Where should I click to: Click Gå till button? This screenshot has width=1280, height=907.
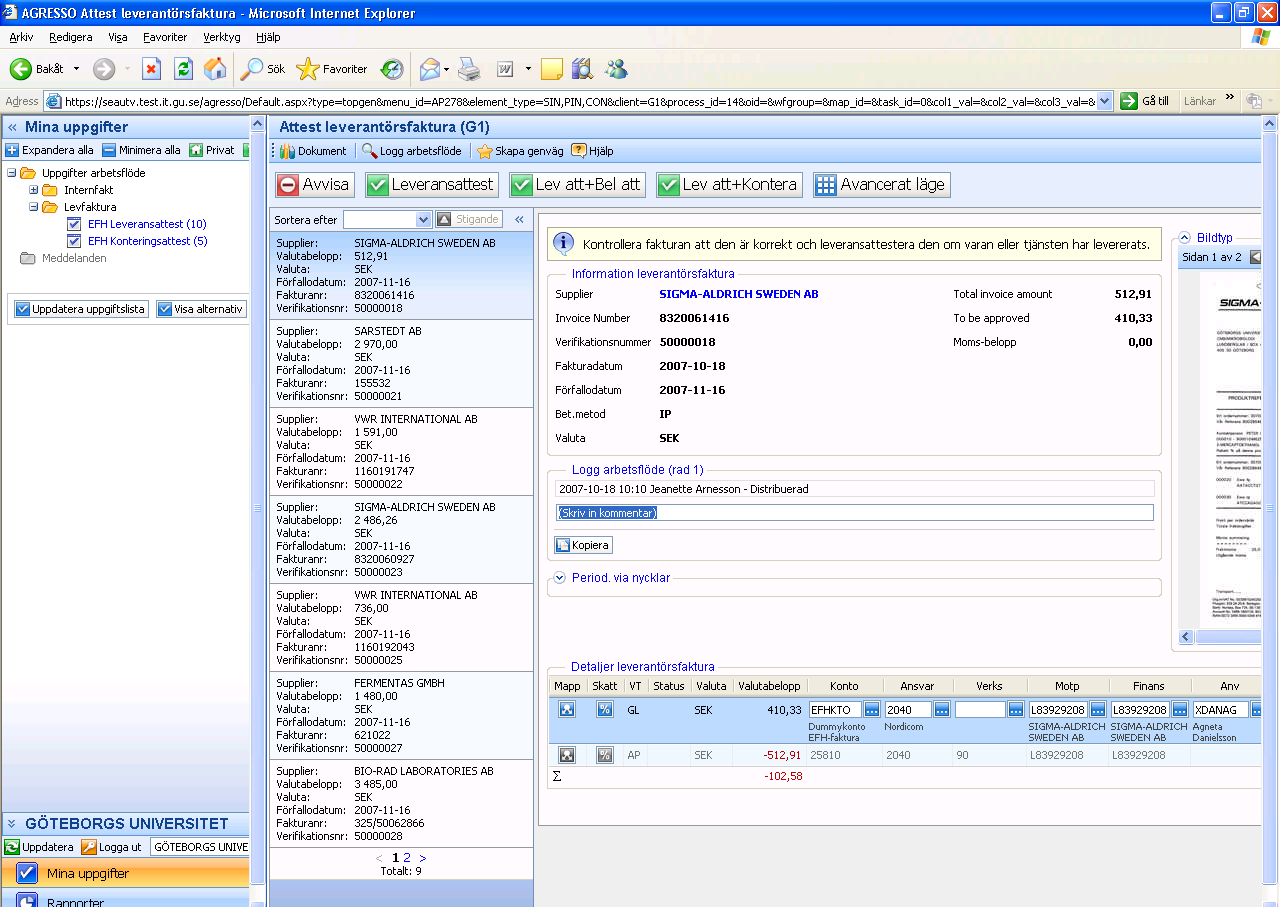[1145, 101]
